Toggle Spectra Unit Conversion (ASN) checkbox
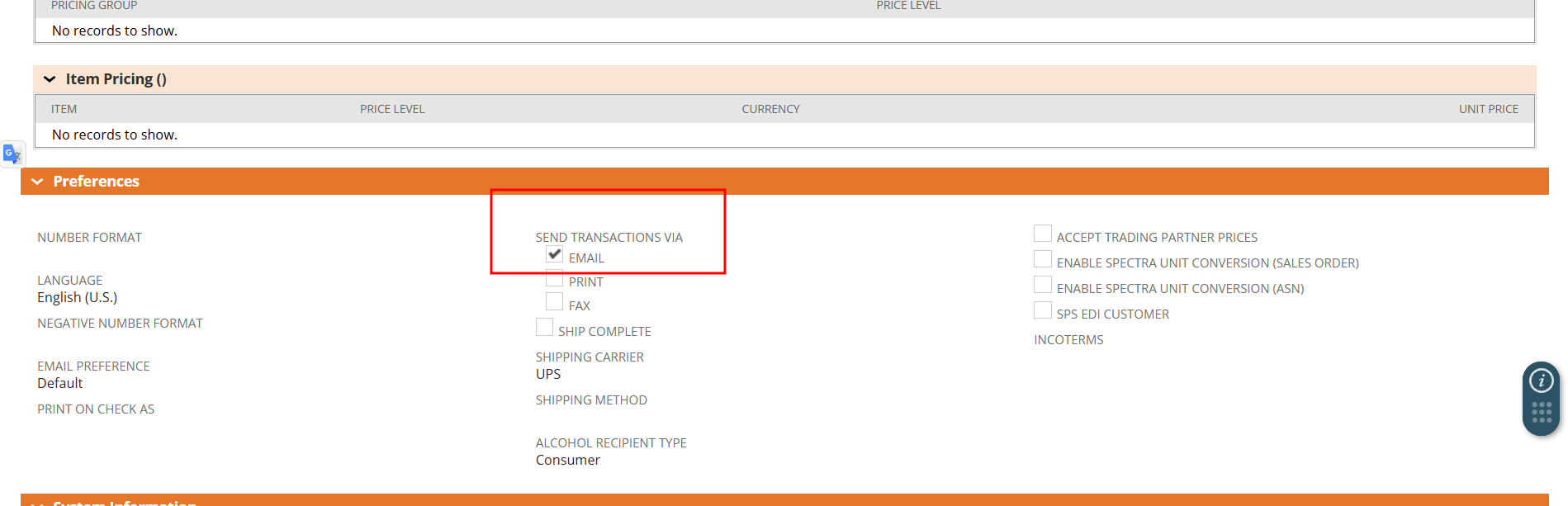Viewport: 1568px width, 506px height. (1043, 286)
